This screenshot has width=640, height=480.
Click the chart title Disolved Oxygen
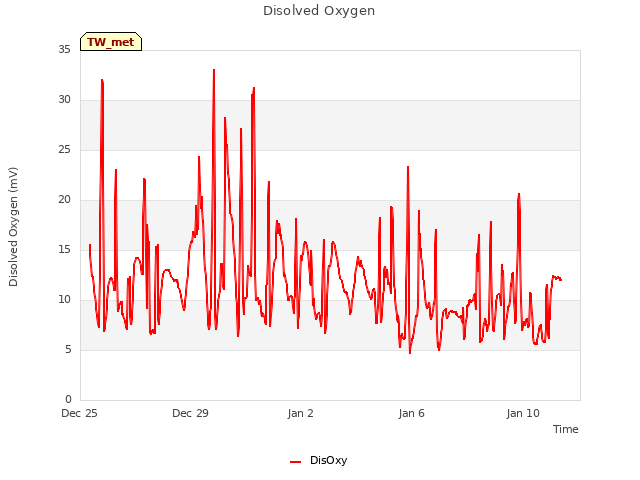click(x=319, y=11)
